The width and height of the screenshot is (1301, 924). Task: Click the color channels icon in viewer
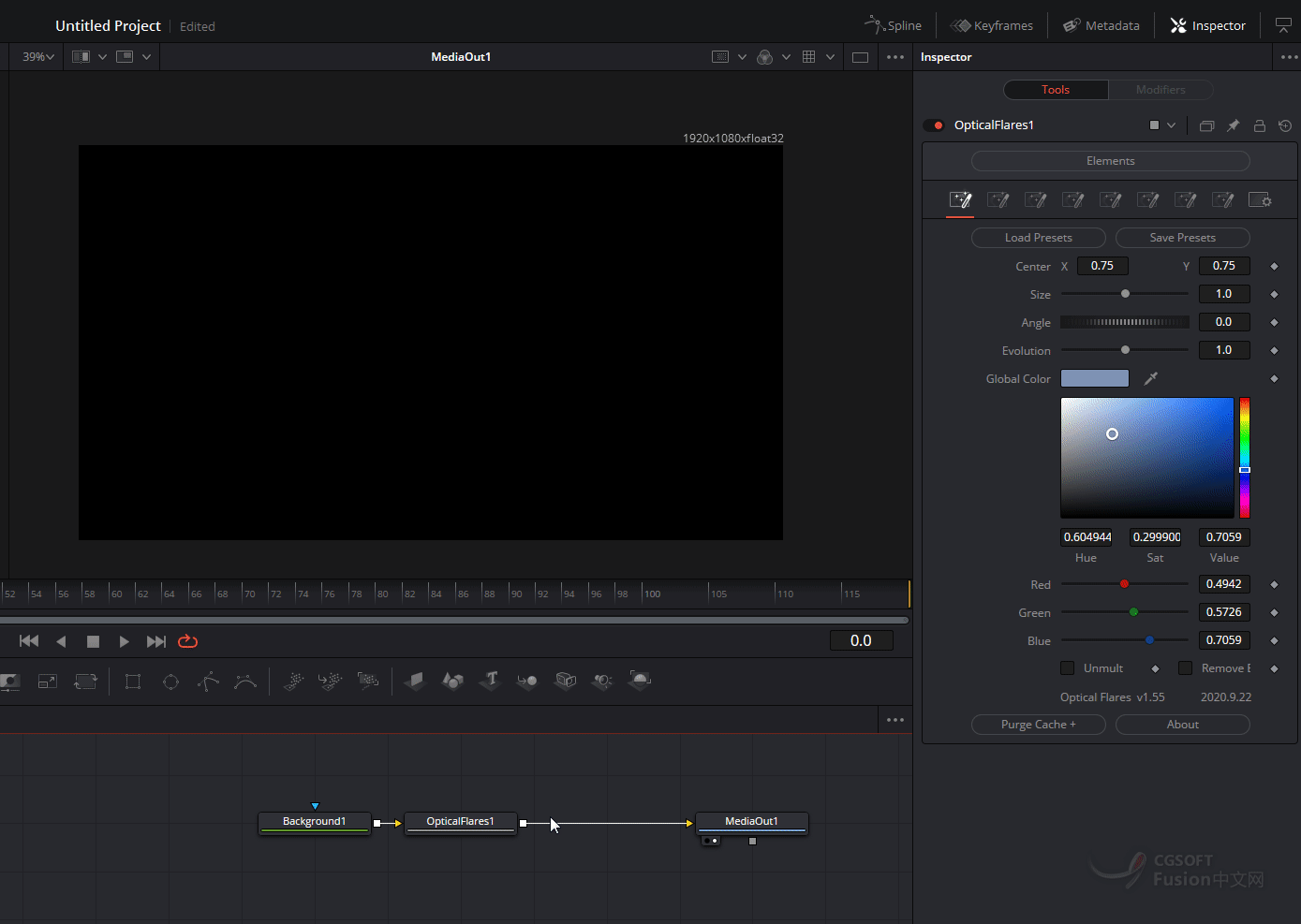[764, 57]
